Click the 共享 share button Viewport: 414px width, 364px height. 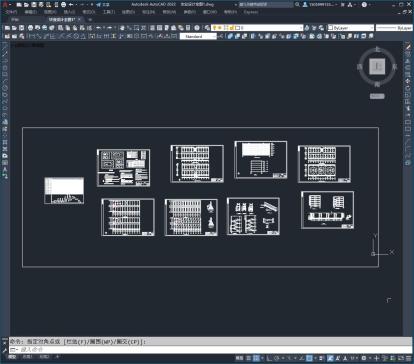103,5
